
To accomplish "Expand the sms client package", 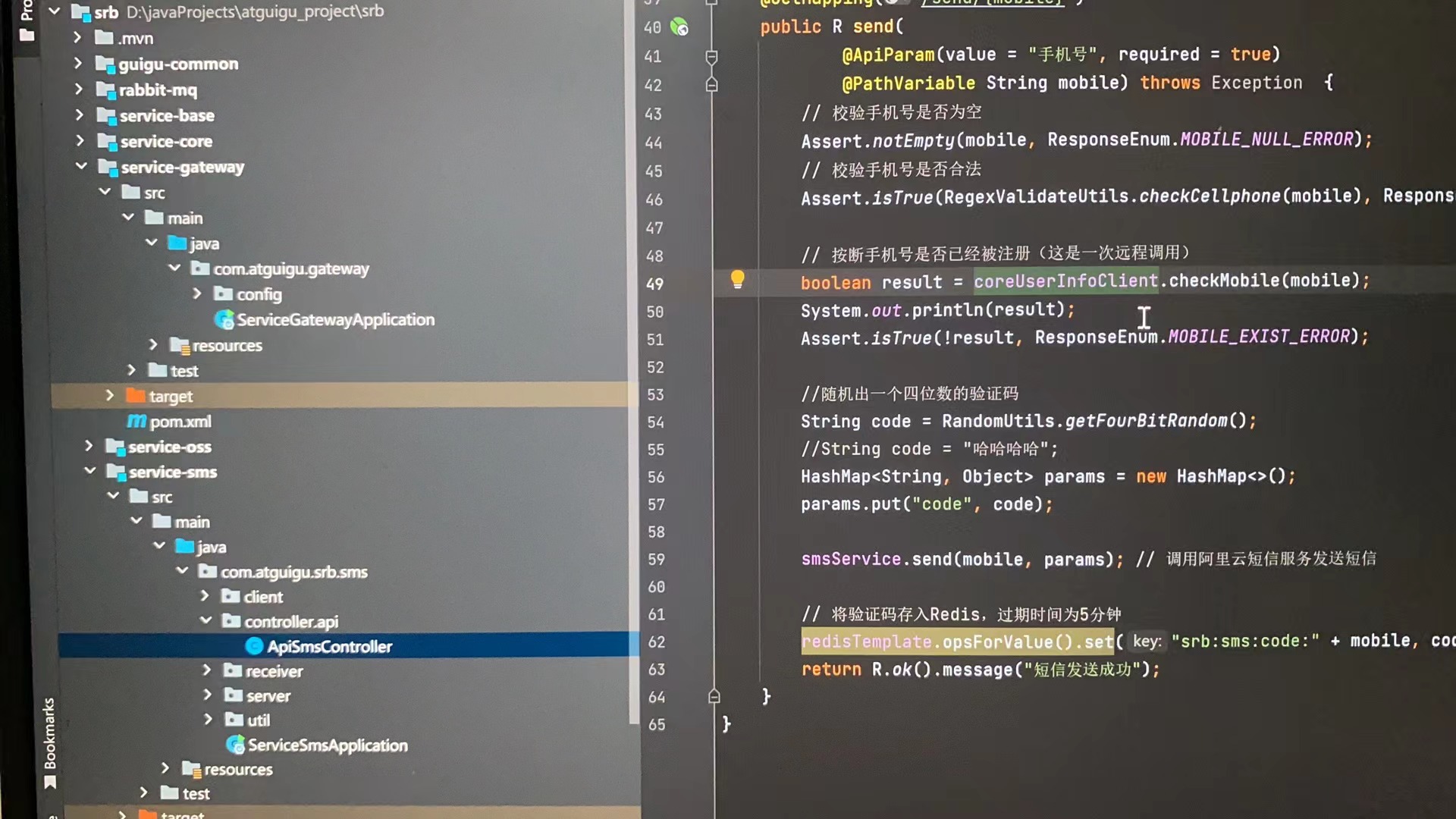I will (x=205, y=596).
